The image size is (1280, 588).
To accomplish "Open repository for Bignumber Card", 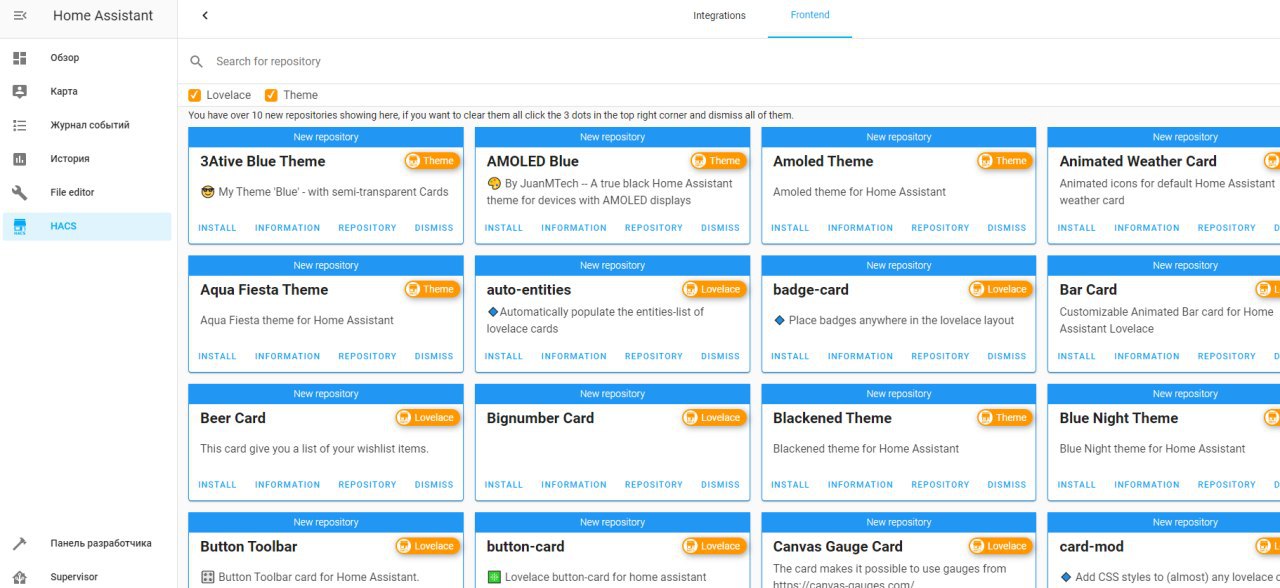I will point(654,485).
